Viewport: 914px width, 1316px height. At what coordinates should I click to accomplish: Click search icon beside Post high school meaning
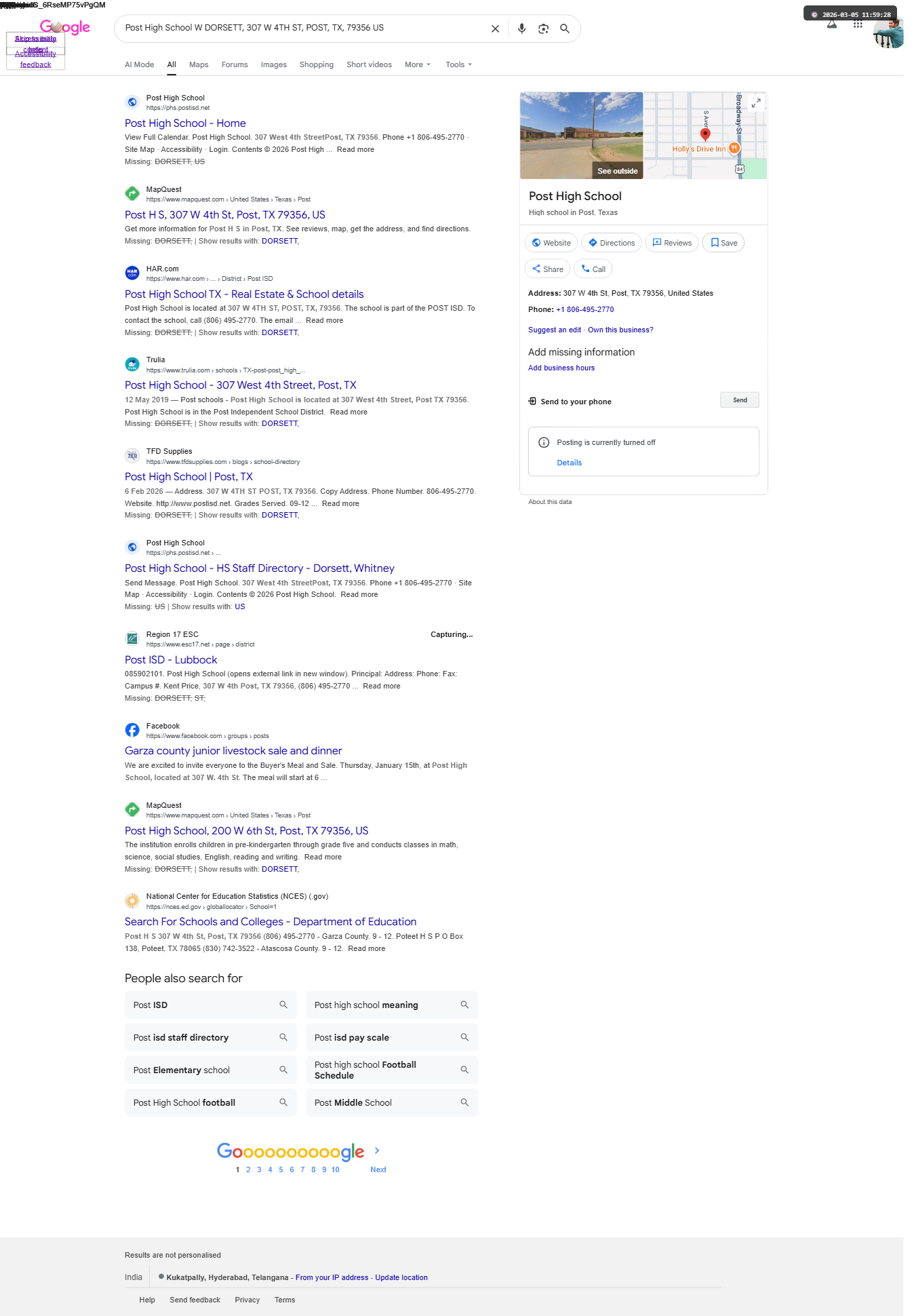coord(464,1005)
